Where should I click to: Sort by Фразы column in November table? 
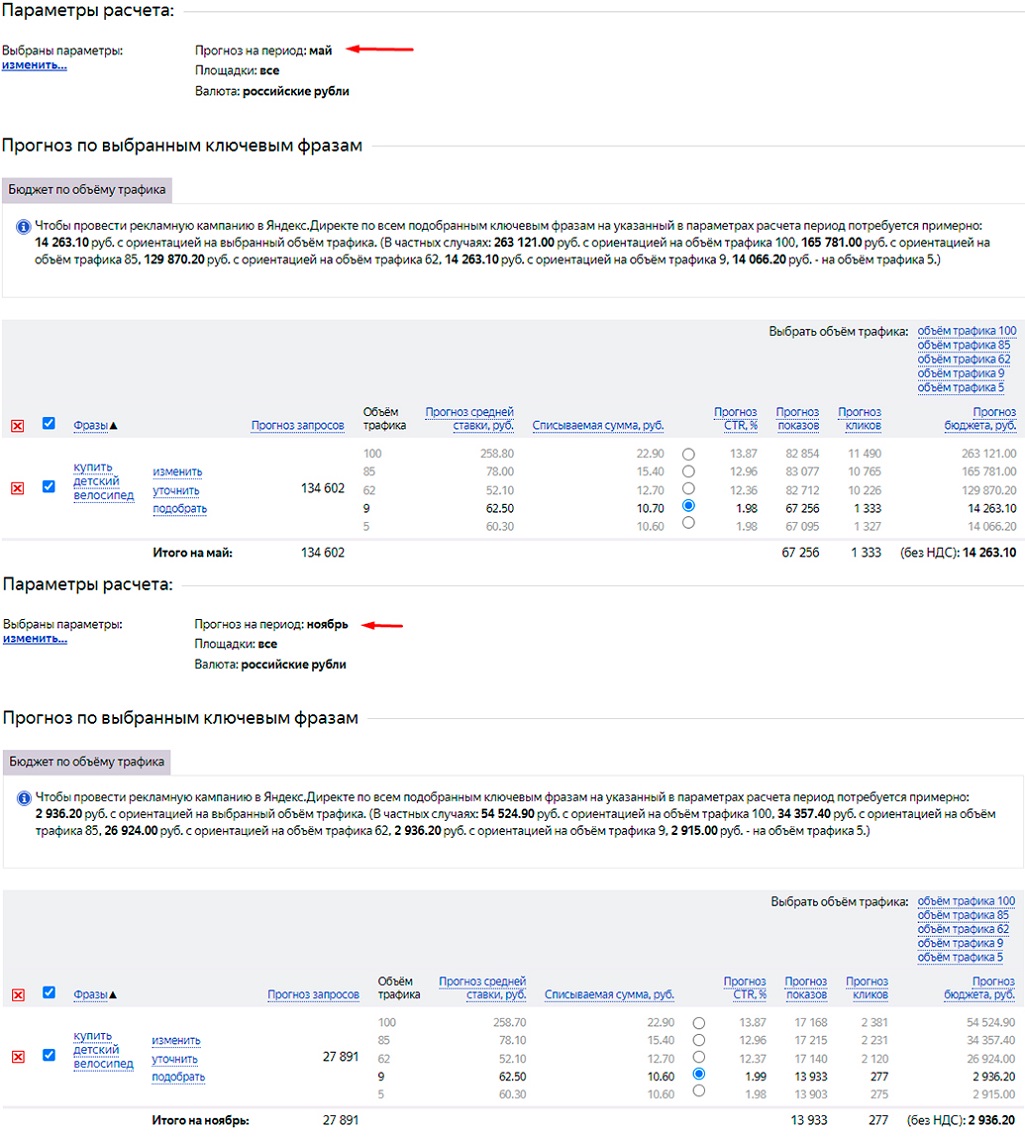[92, 995]
